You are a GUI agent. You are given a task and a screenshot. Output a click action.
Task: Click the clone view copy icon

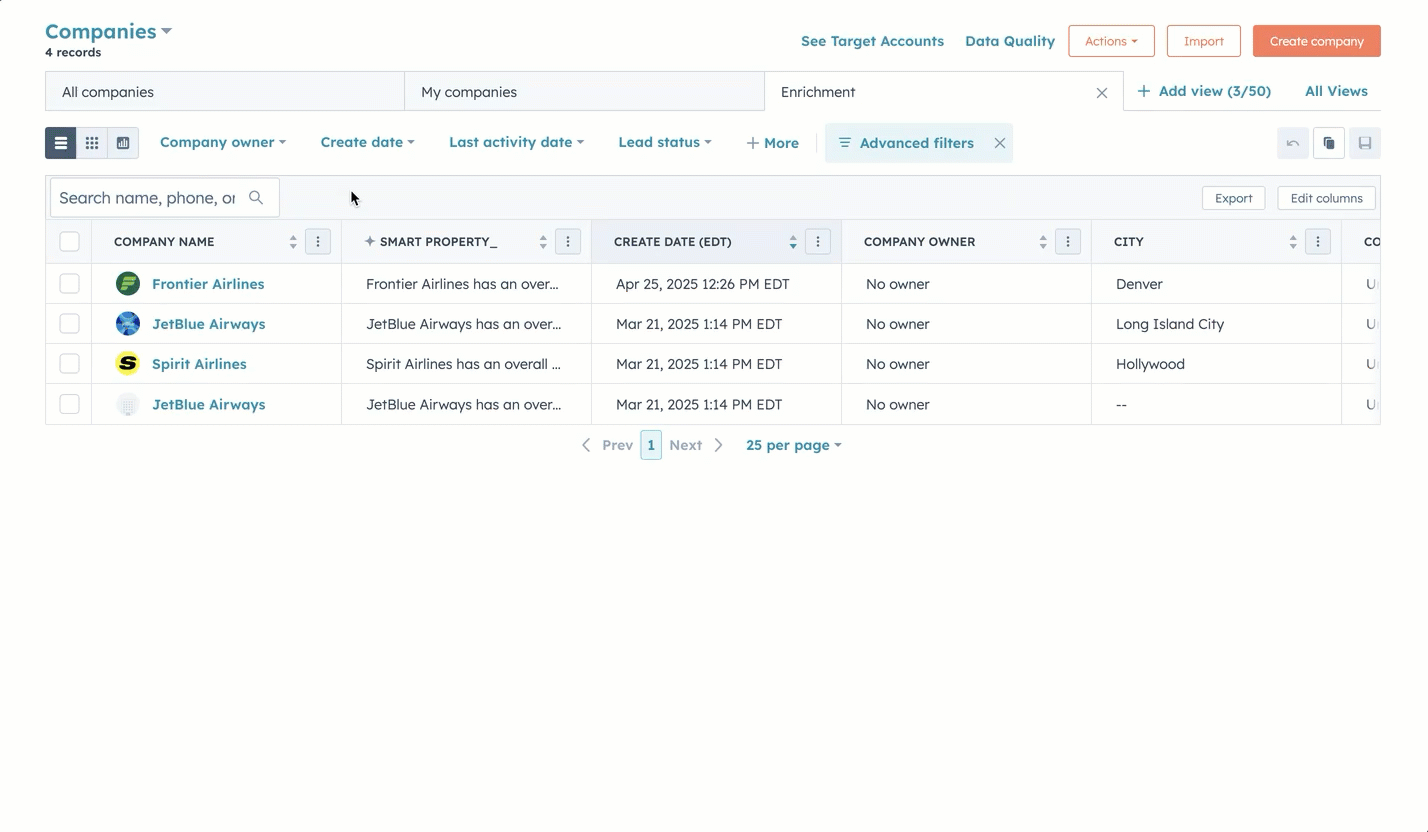pyautogui.click(x=1329, y=143)
